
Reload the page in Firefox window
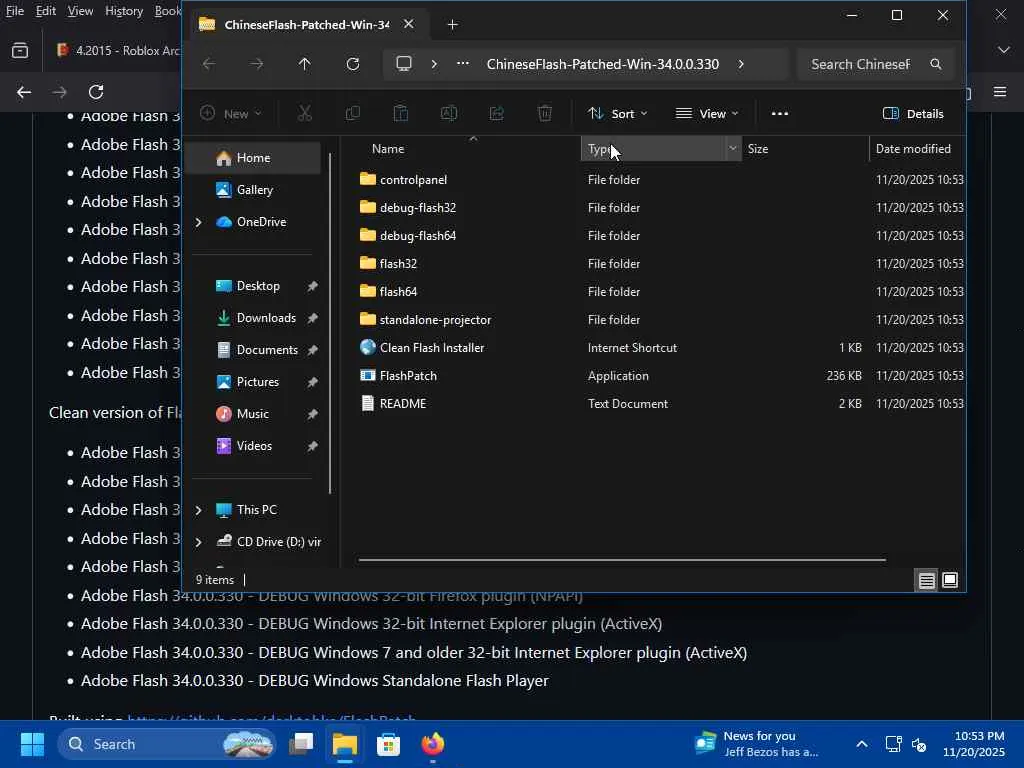click(x=96, y=92)
